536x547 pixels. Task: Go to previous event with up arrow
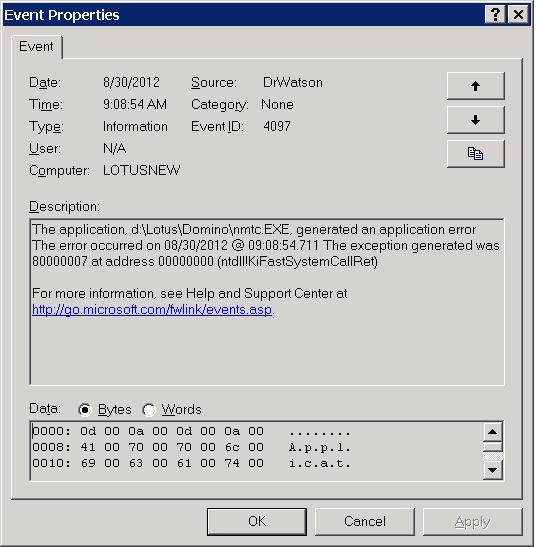point(476,86)
